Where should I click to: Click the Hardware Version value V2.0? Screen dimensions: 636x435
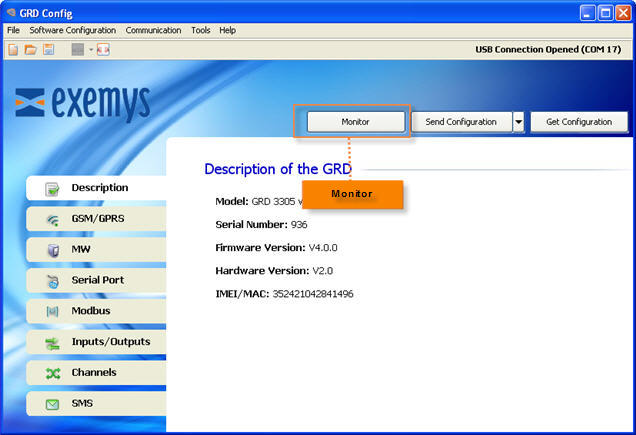(322, 271)
